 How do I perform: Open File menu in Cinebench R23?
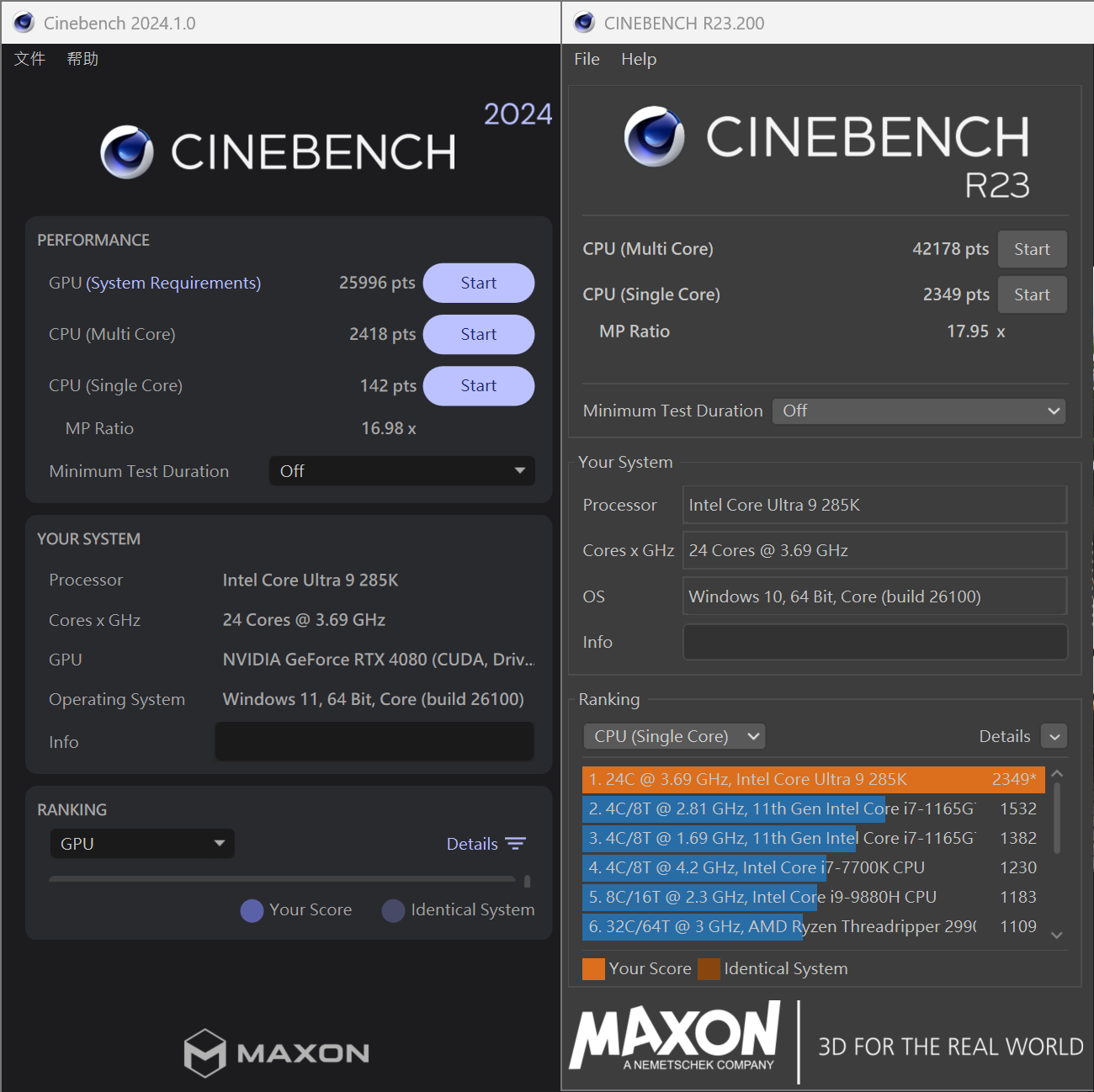(x=587, y=59)
